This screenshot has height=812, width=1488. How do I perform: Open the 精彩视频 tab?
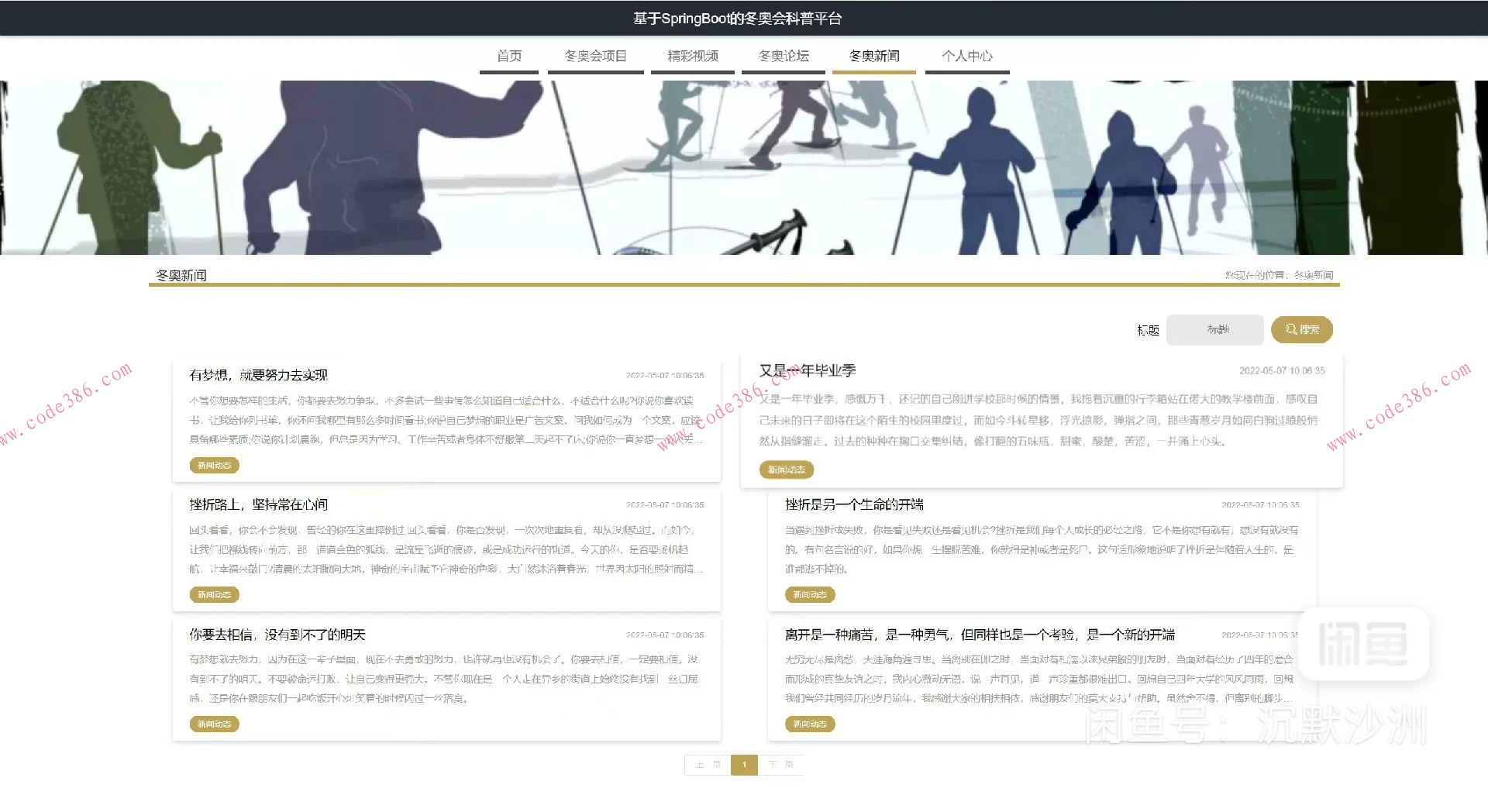[x=692, y=55]
